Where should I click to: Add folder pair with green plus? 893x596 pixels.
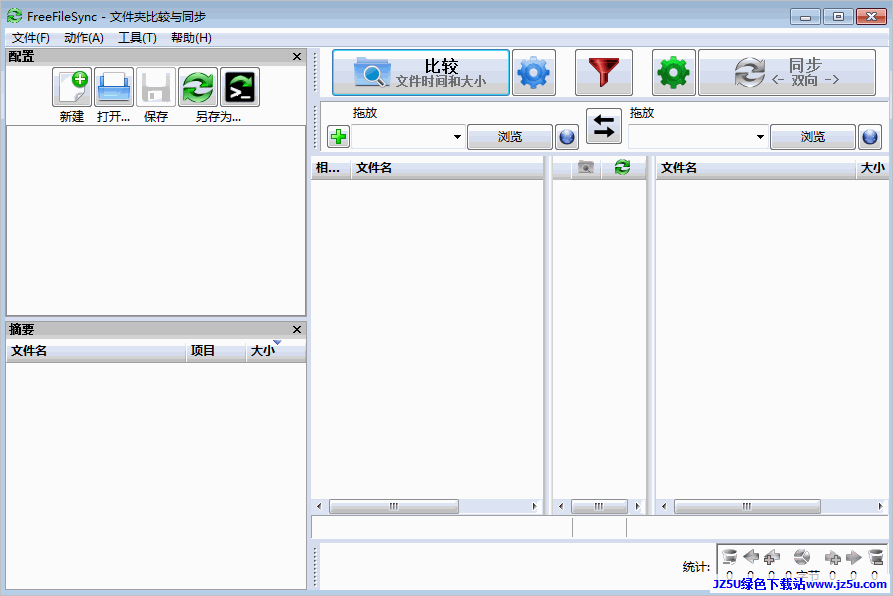(x=339, y=137)
